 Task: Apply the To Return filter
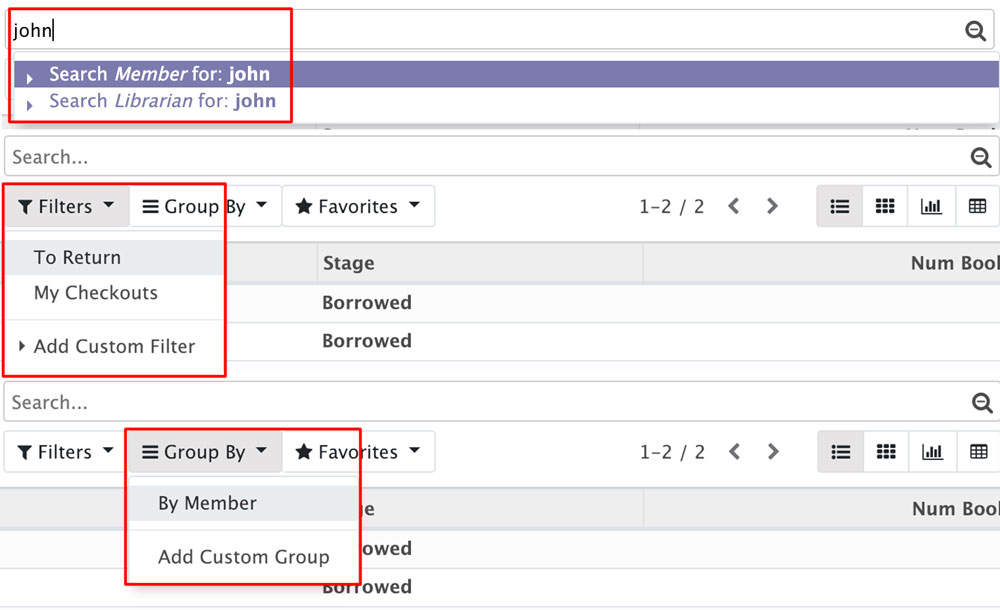115,258
